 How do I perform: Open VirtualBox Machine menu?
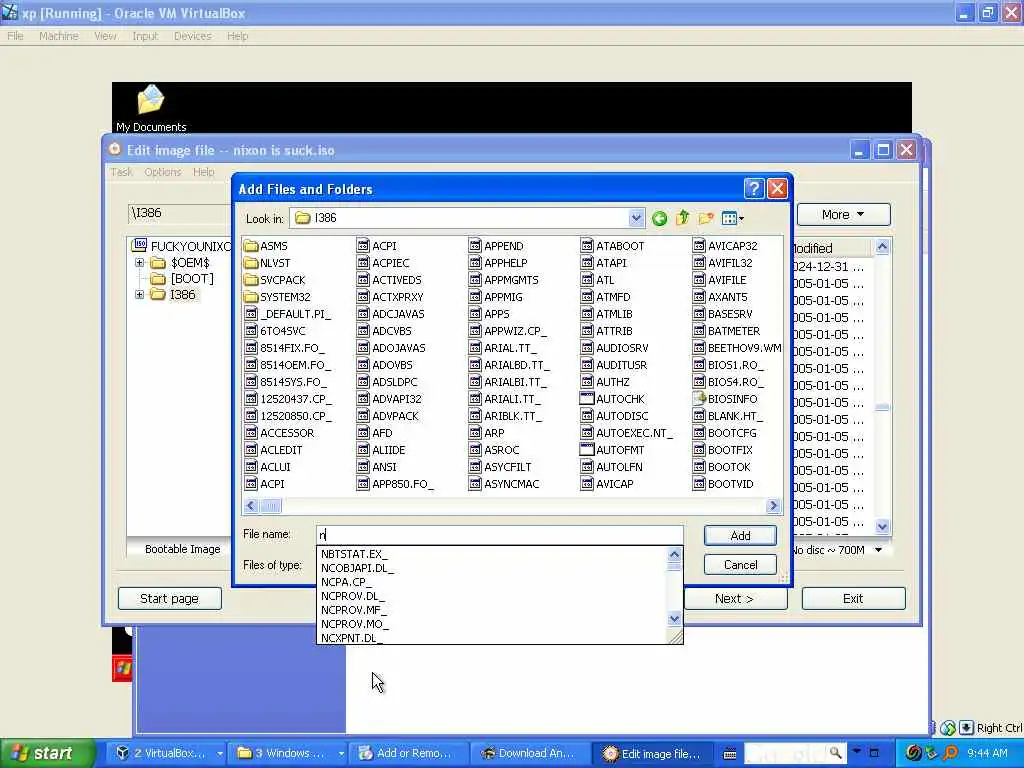(58, 36)
